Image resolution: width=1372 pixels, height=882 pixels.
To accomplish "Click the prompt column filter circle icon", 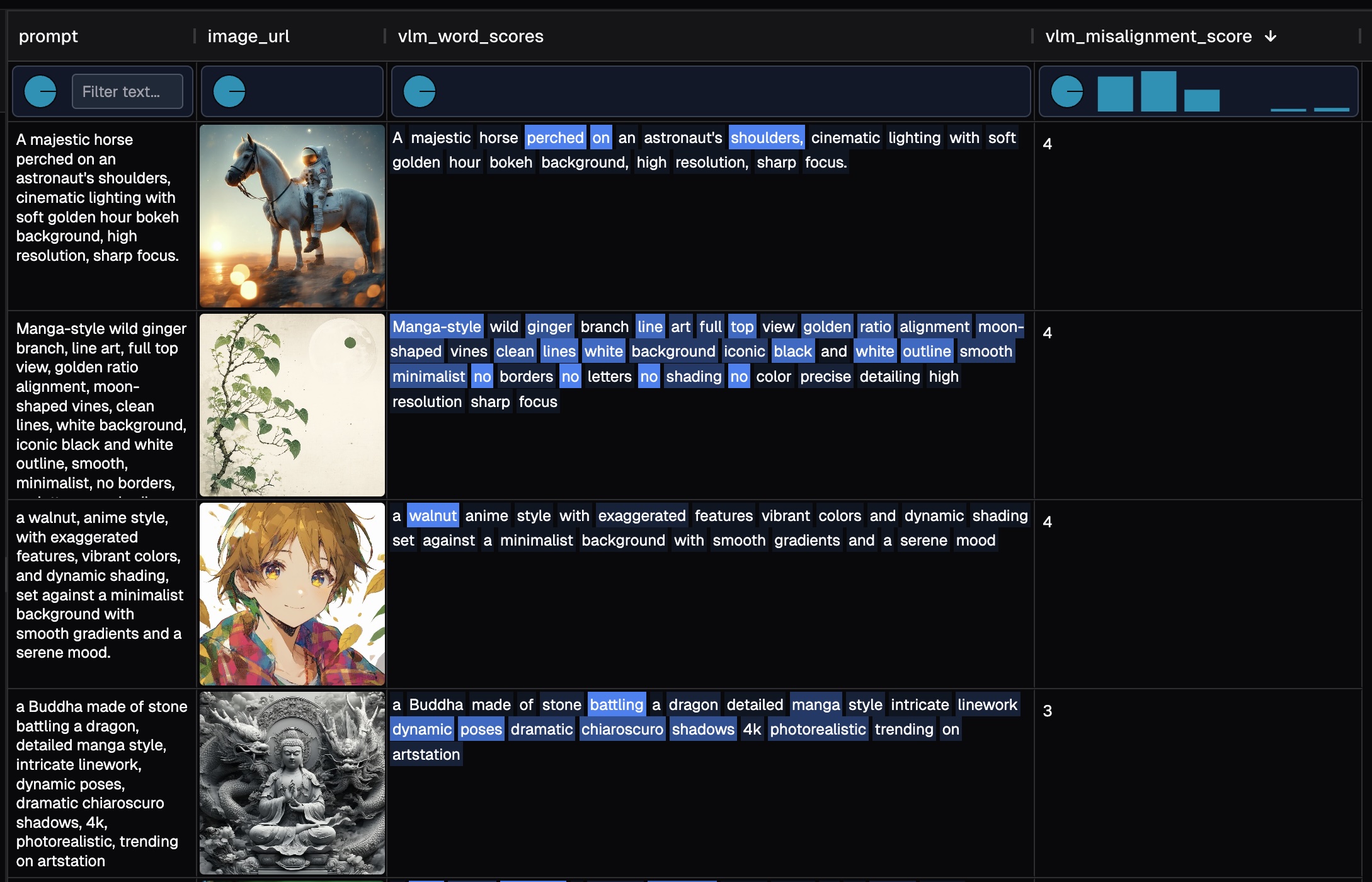I will coord(40,91).
